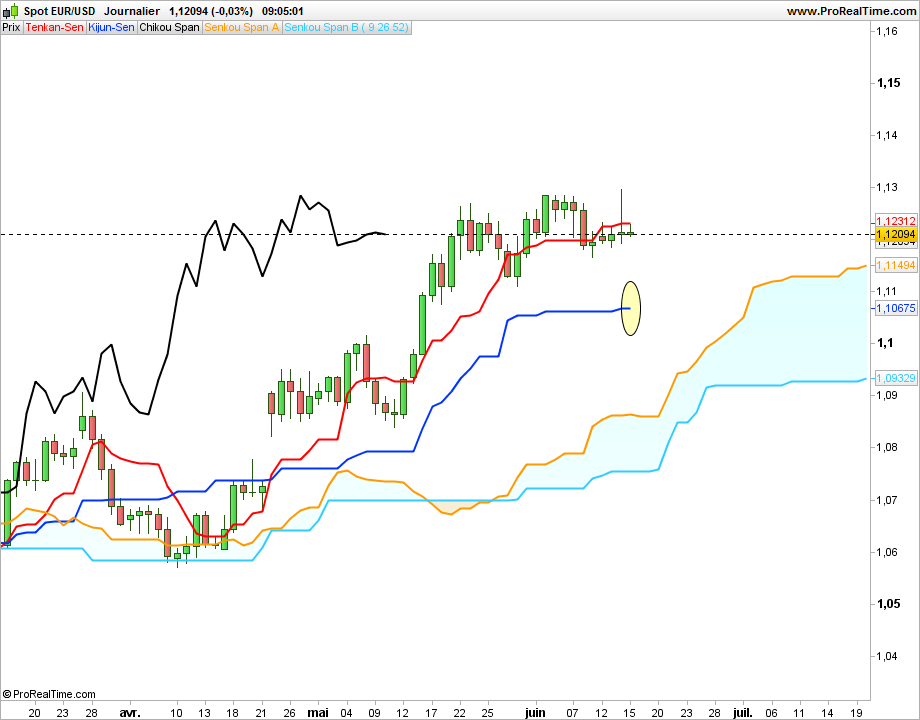Click the © ProRealTime.com copyright text

[x=49, y=694]
